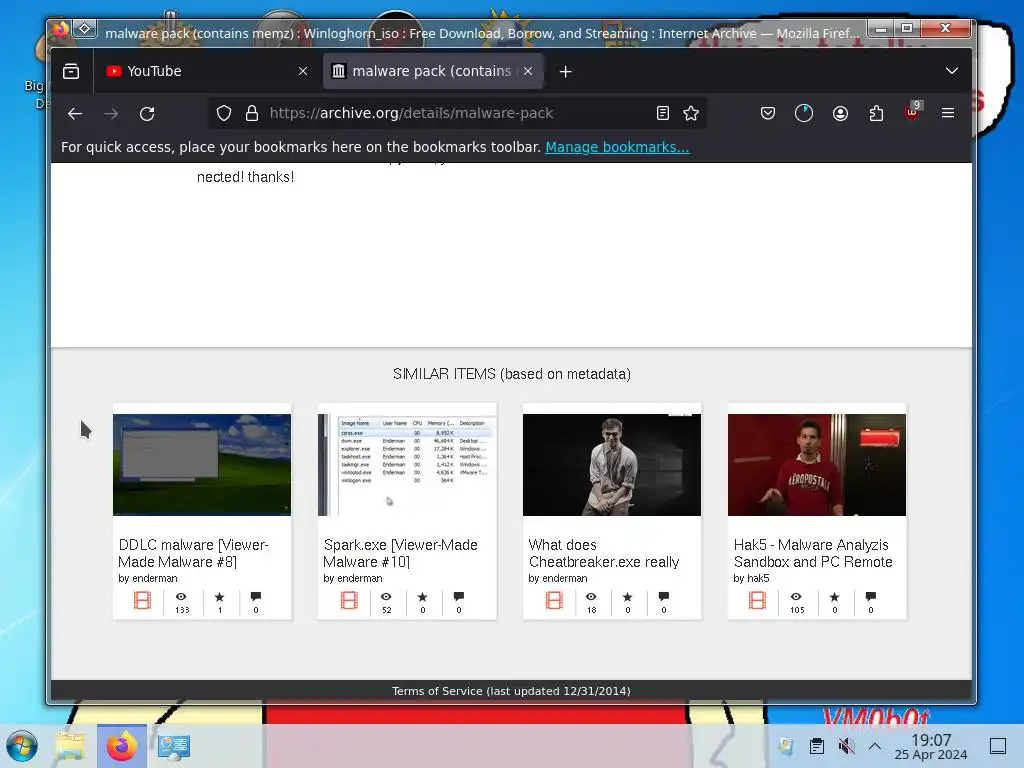Image resolution: width=1024 pixels, height=768 pixels.
Task: Open the settings app in taskbar
Action: (x=173, y=746)
